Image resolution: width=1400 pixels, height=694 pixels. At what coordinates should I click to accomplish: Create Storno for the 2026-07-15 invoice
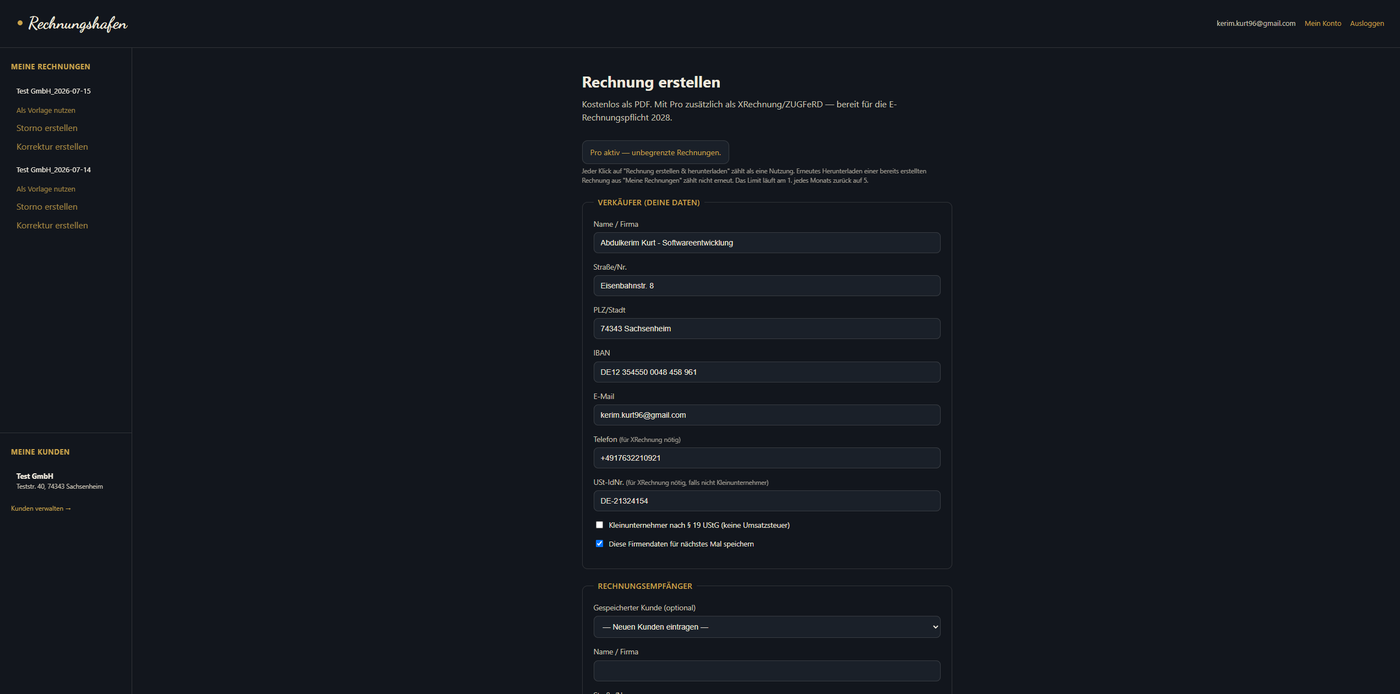pos(47,128)
